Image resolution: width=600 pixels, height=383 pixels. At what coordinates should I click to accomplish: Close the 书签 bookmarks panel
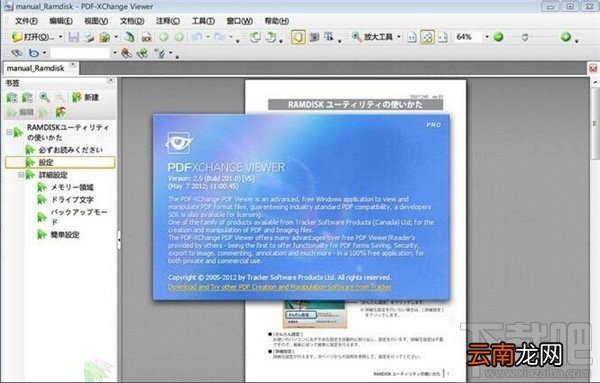(111, 80)
